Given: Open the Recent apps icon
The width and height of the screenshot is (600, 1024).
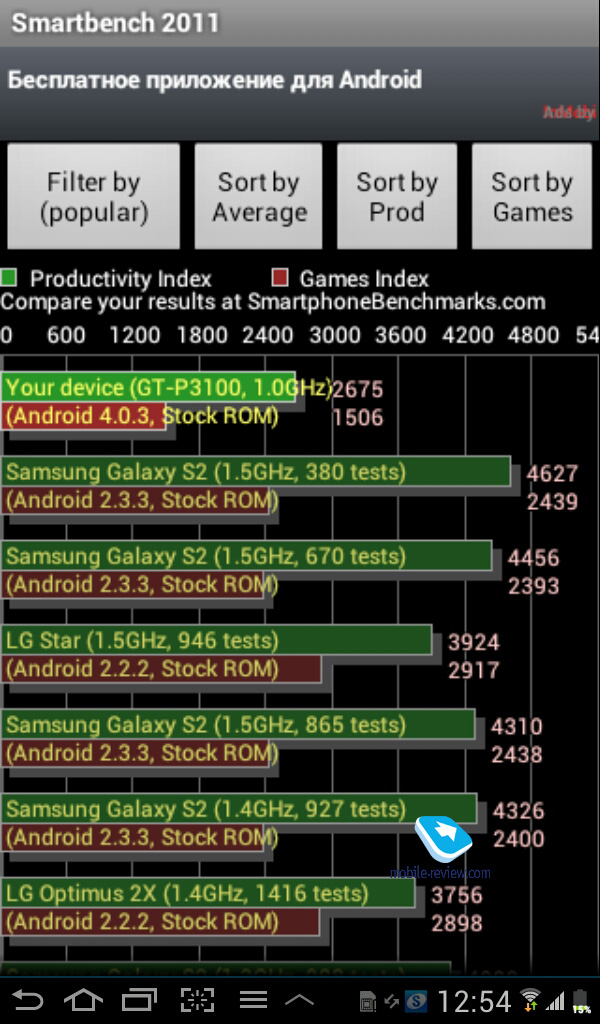Looking at the screenshot, I should click(x=139, y=1000).
